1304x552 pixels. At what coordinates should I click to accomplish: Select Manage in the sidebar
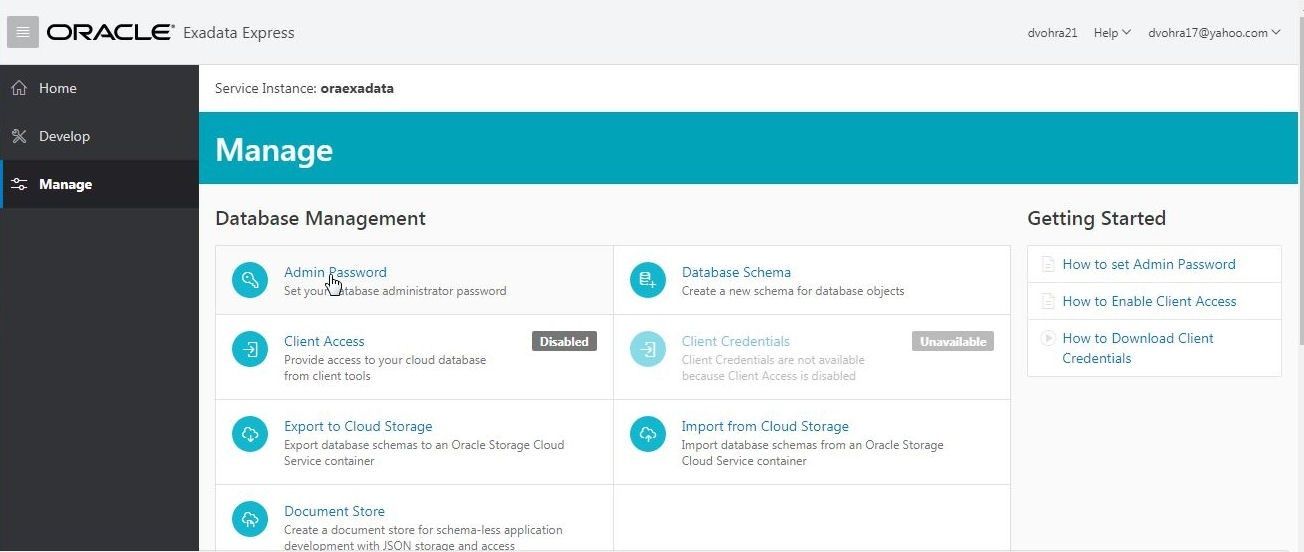[99, 184]
